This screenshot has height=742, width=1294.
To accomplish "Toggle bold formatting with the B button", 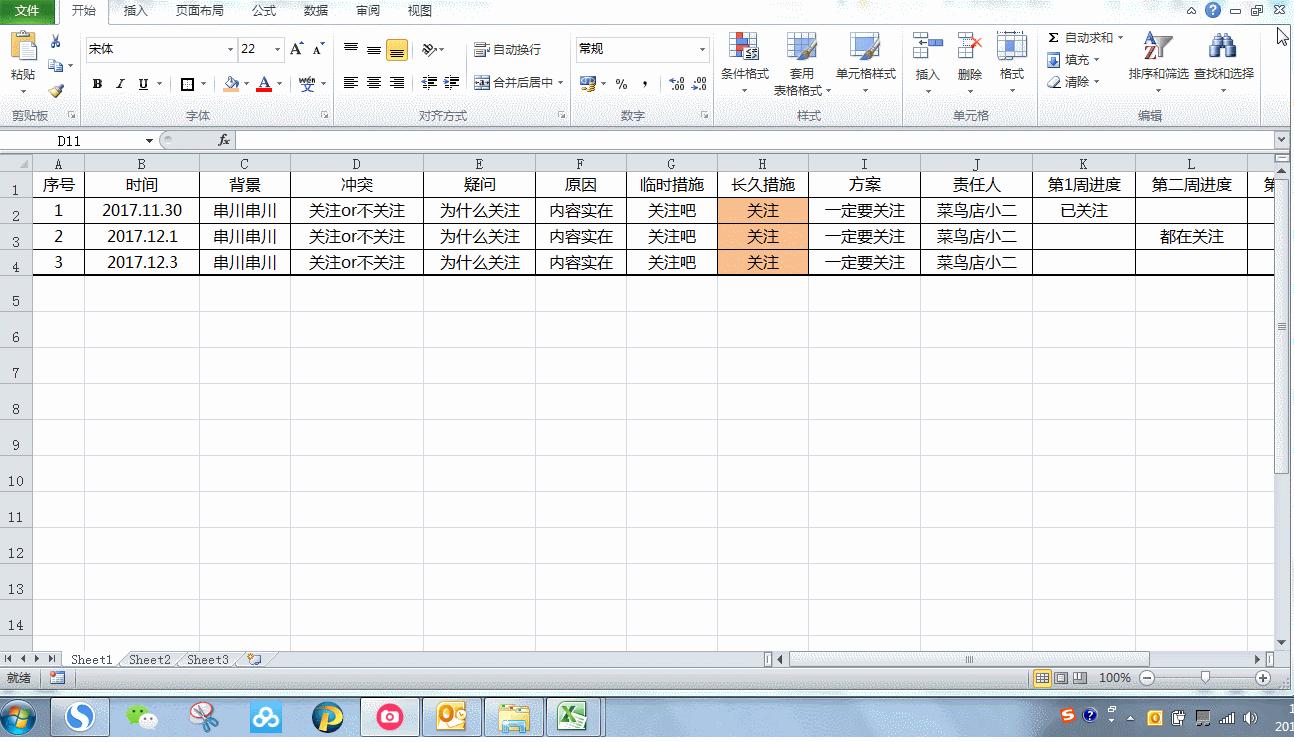I will tap(96, 84).
